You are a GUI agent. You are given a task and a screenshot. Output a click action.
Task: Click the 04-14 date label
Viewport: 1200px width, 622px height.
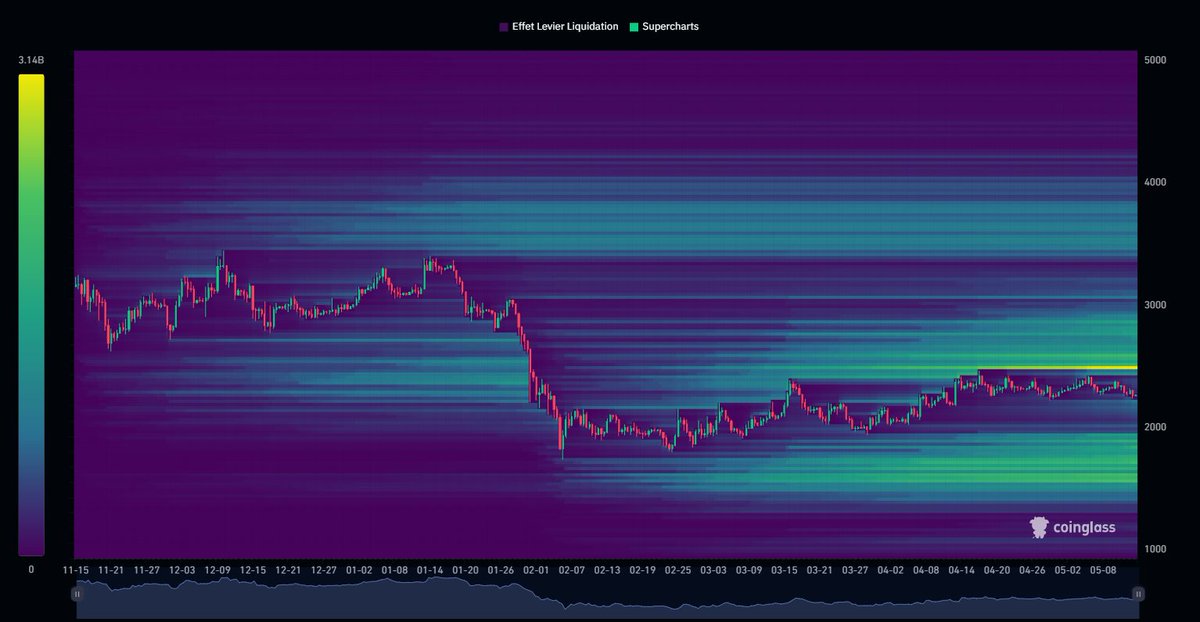962,570
